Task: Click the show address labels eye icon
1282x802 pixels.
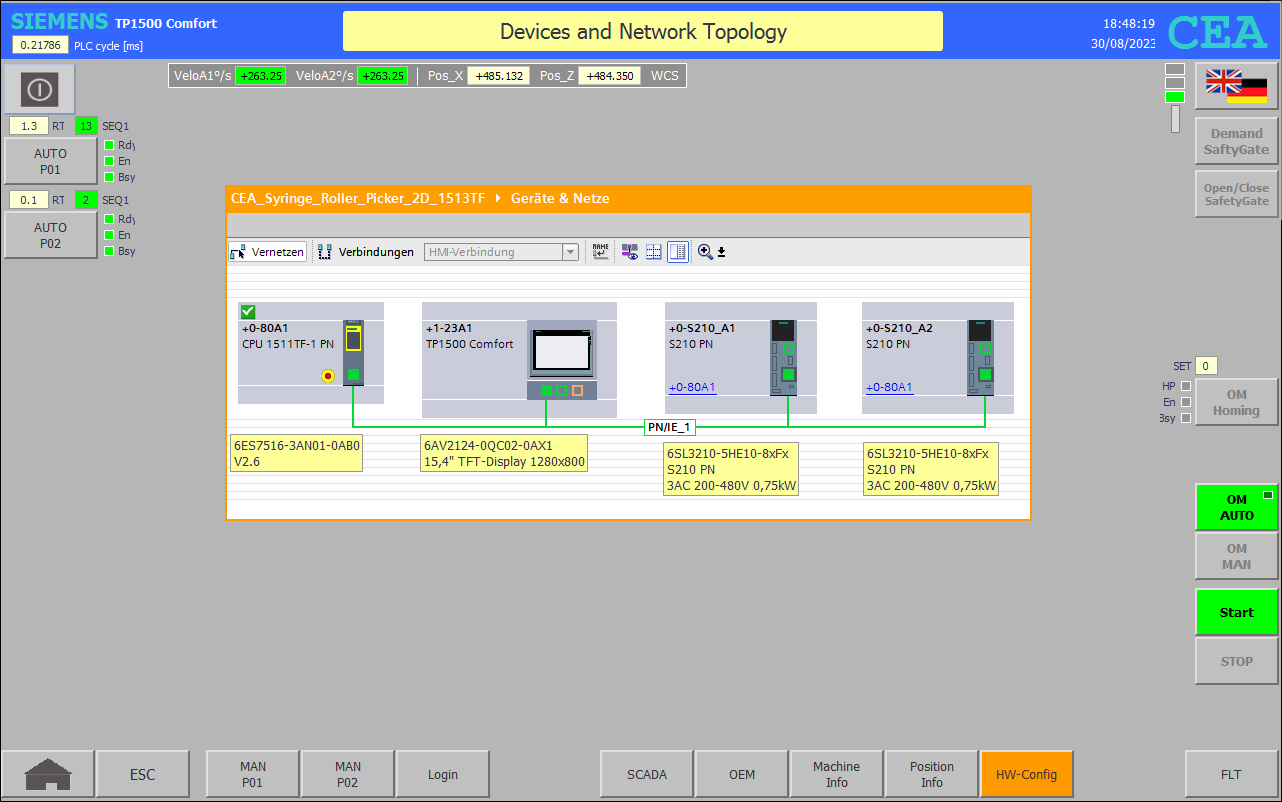Action: pyautogui.click(x=630, y=252)
